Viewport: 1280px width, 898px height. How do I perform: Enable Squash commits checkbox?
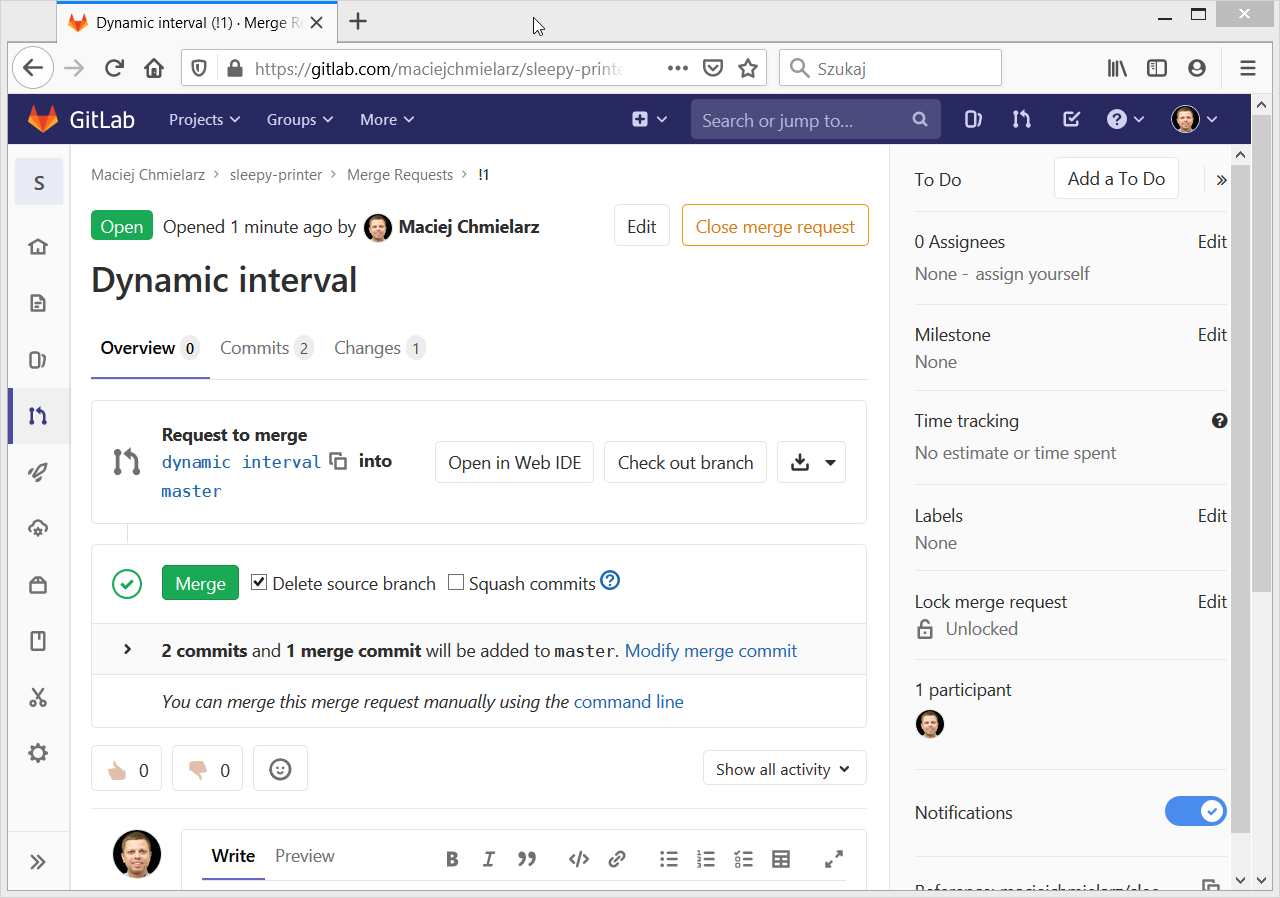coord(456,582)
